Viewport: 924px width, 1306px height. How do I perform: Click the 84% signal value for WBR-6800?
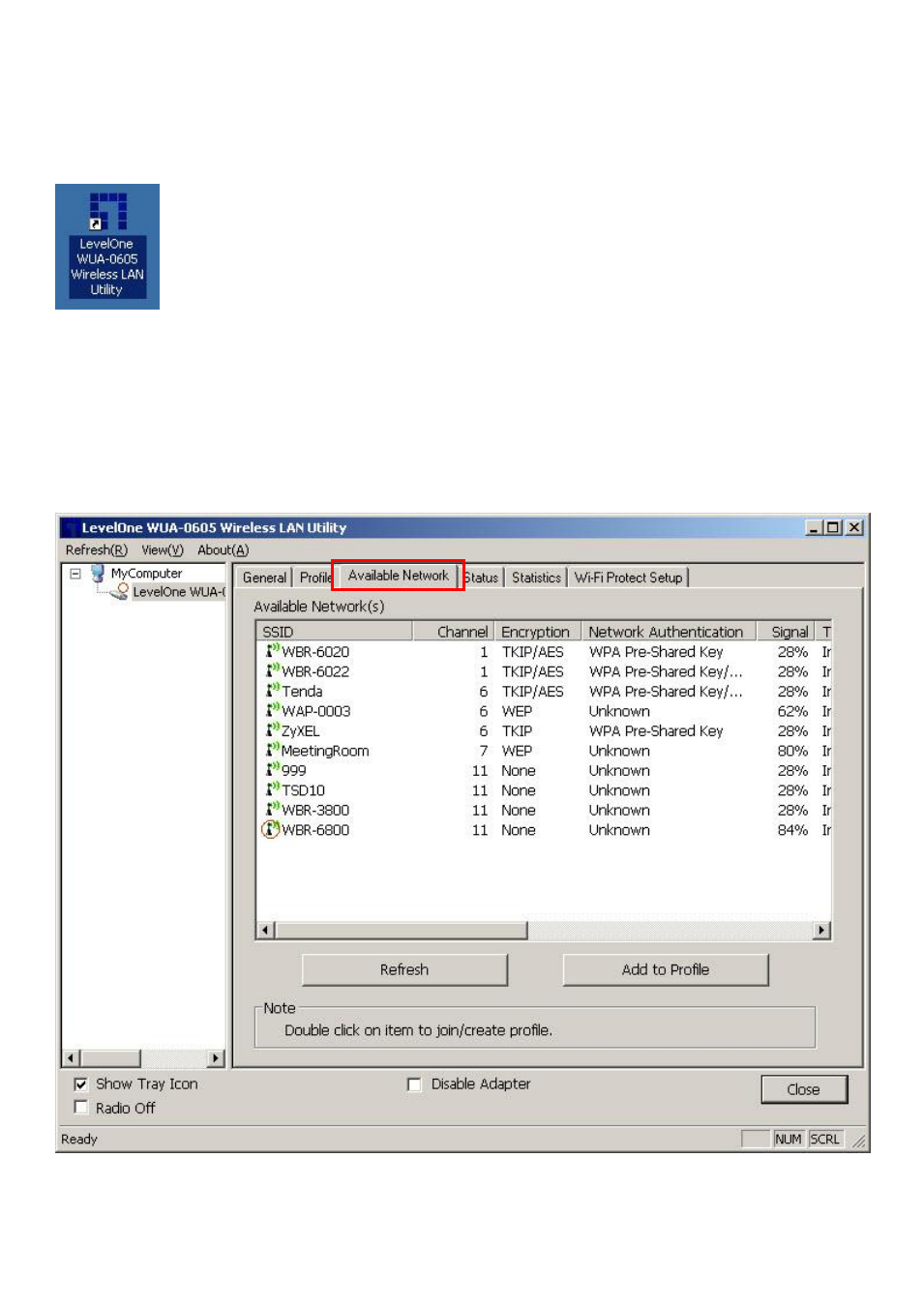point(792,830)
